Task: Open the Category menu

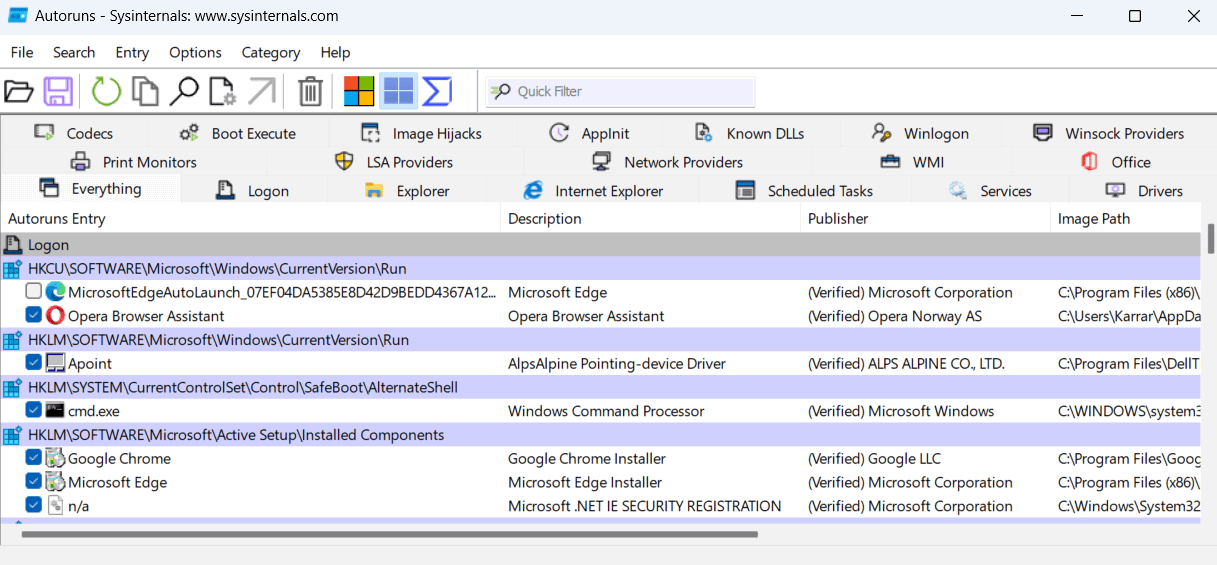Action: click(x=270, y=52)
